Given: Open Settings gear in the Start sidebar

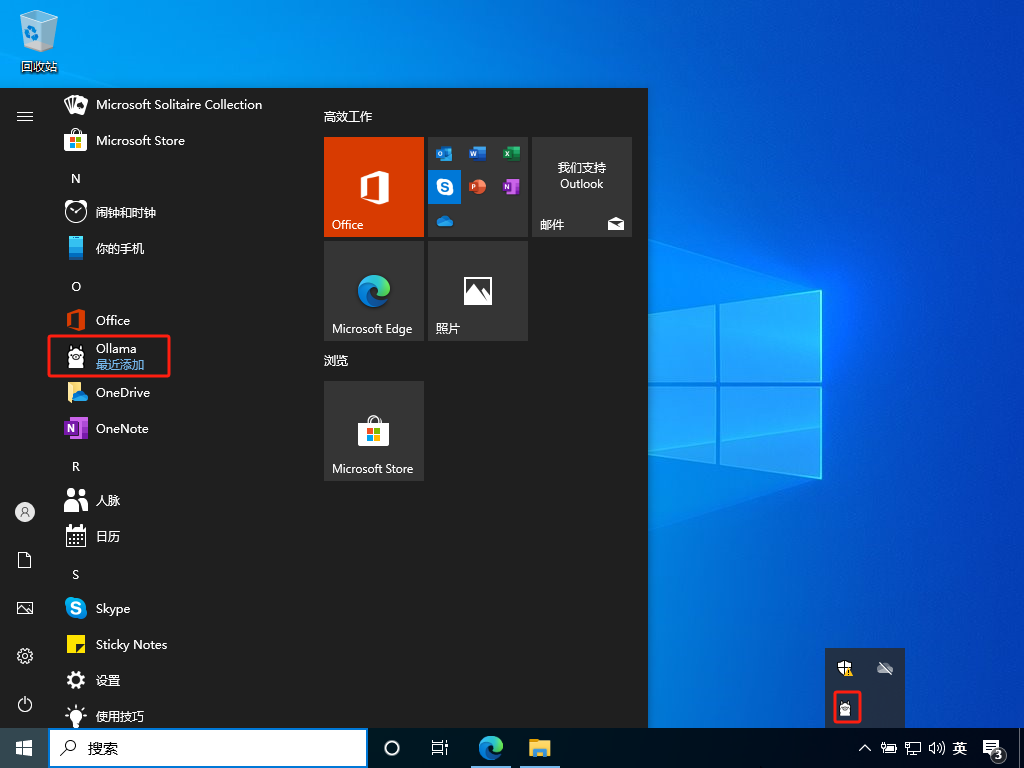Looking at the screenshot, I should click(x=25, y=656).
